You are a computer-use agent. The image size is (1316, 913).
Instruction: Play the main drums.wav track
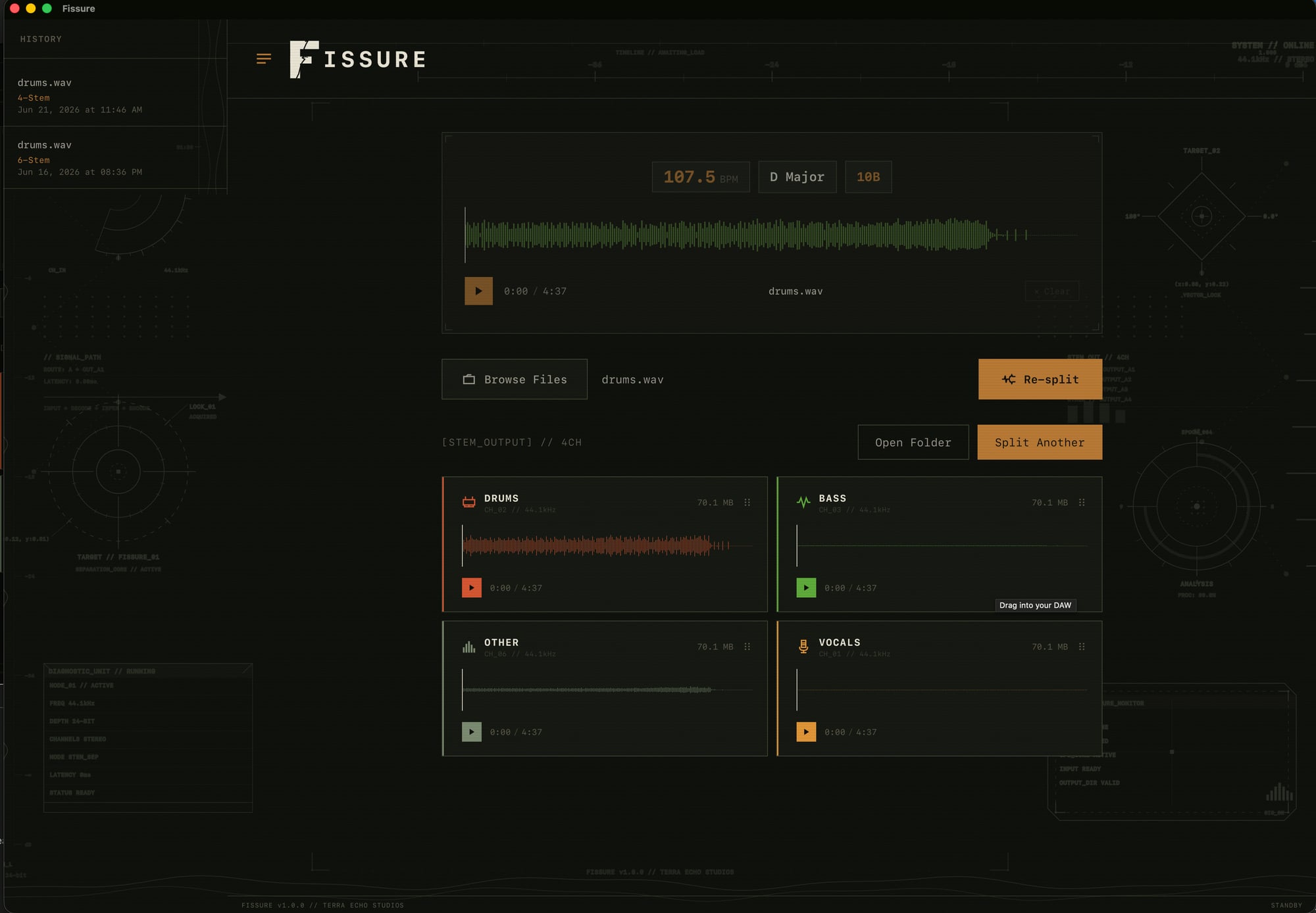point(478,291)
